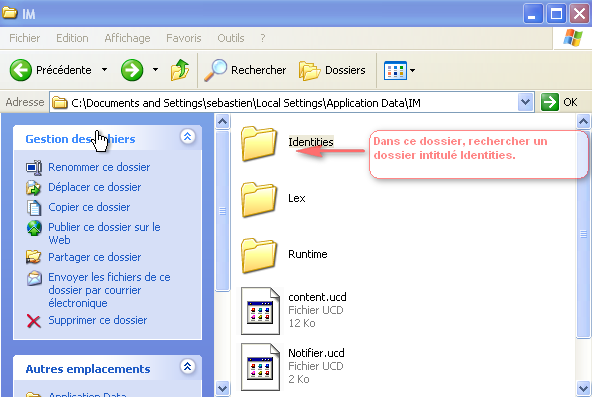Click the Déplacer ce dossier link

94,187
